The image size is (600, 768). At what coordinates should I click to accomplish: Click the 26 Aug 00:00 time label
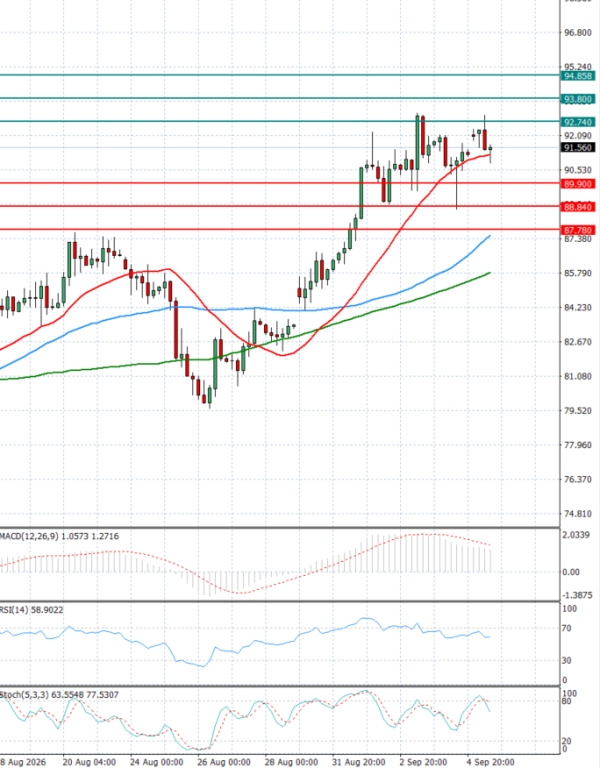224,763
